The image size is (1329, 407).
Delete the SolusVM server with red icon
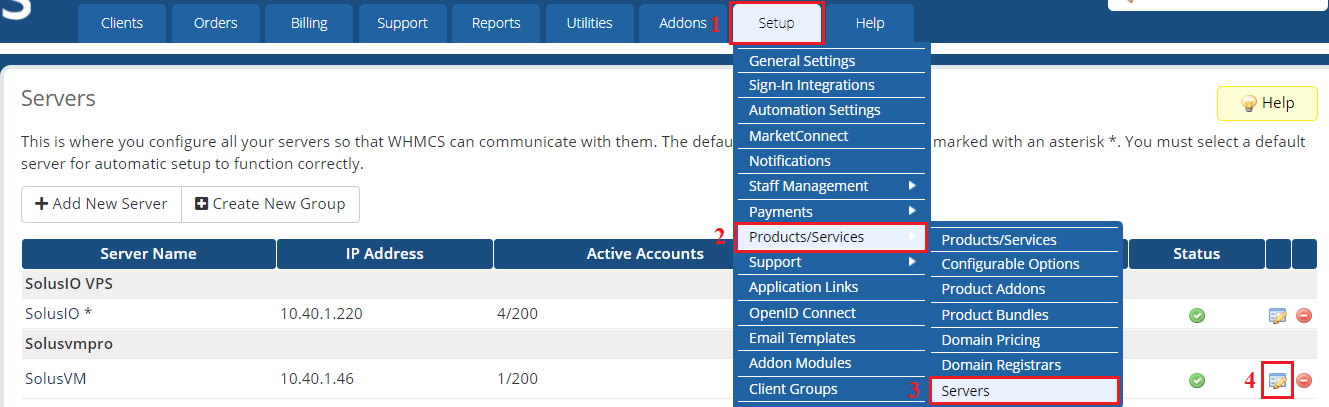tap(1304, 380)
